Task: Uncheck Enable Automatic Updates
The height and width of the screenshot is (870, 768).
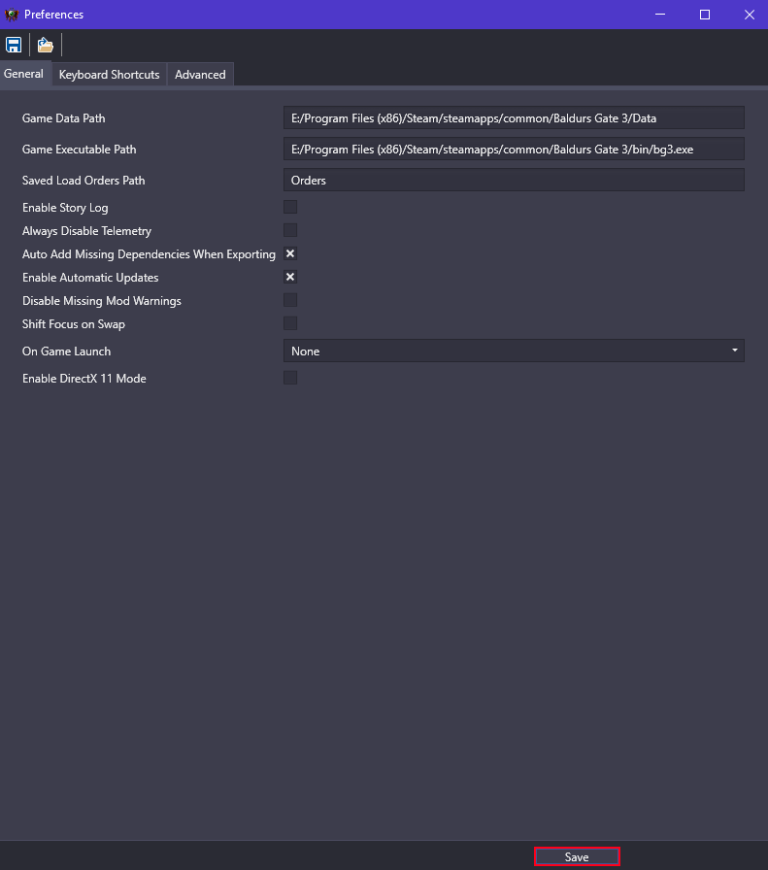Action: click(x=290, y=277)
